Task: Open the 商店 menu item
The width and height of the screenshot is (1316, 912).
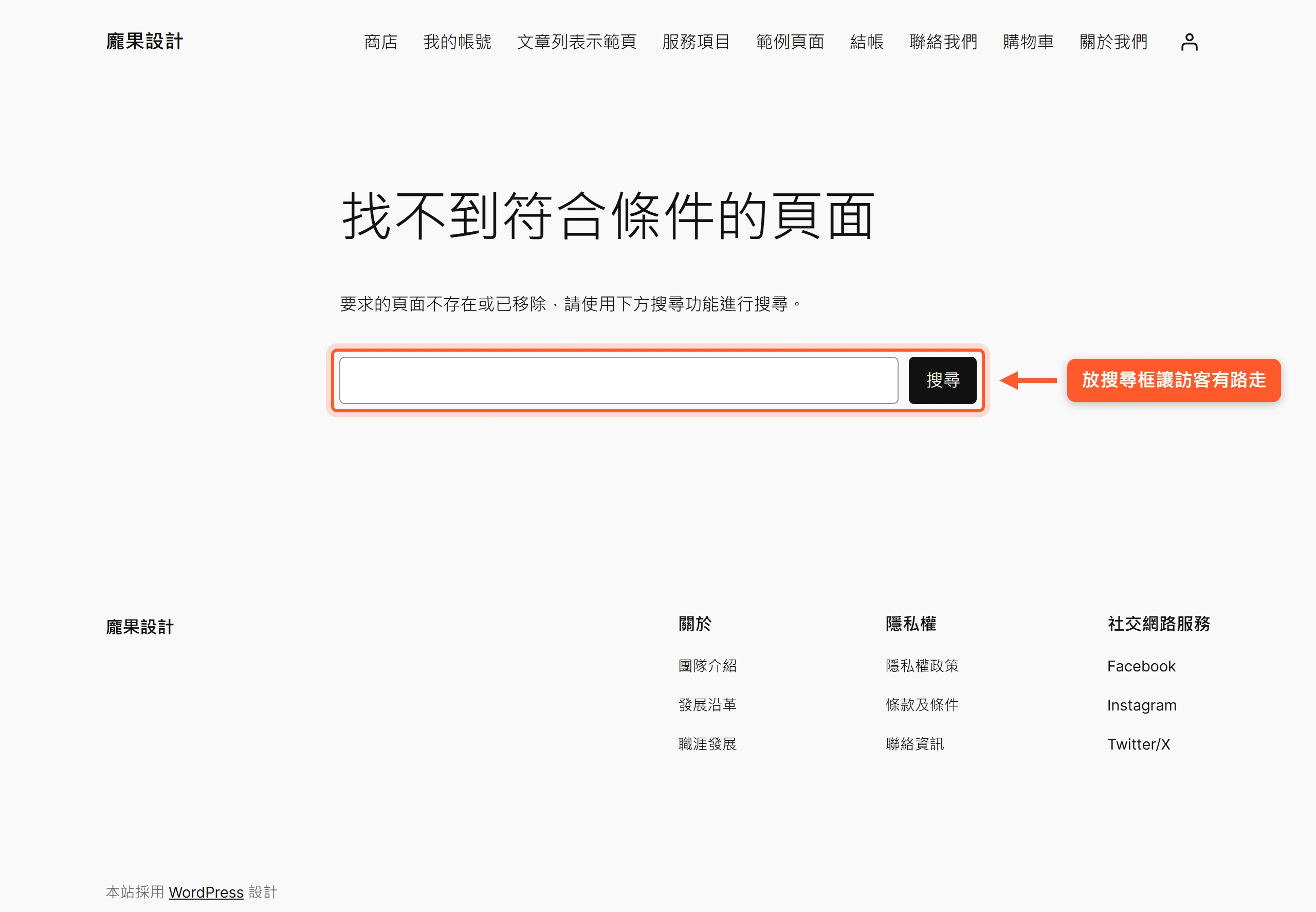Action: tap(380, 42)
